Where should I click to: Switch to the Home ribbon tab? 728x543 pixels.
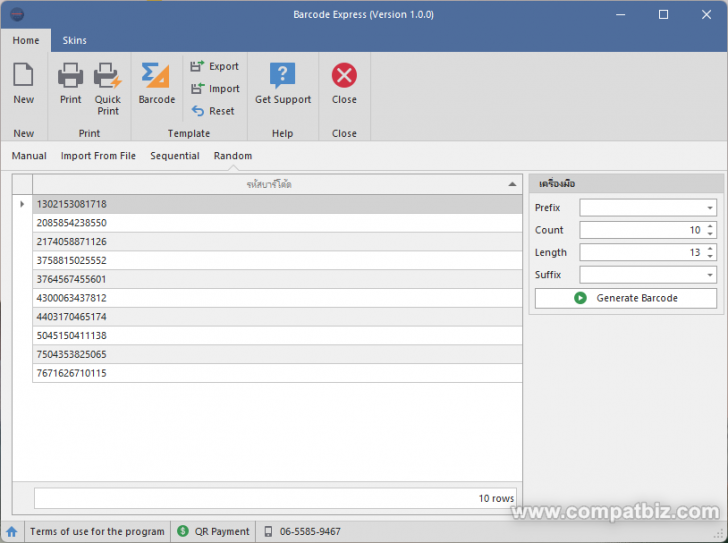[26, 40]
